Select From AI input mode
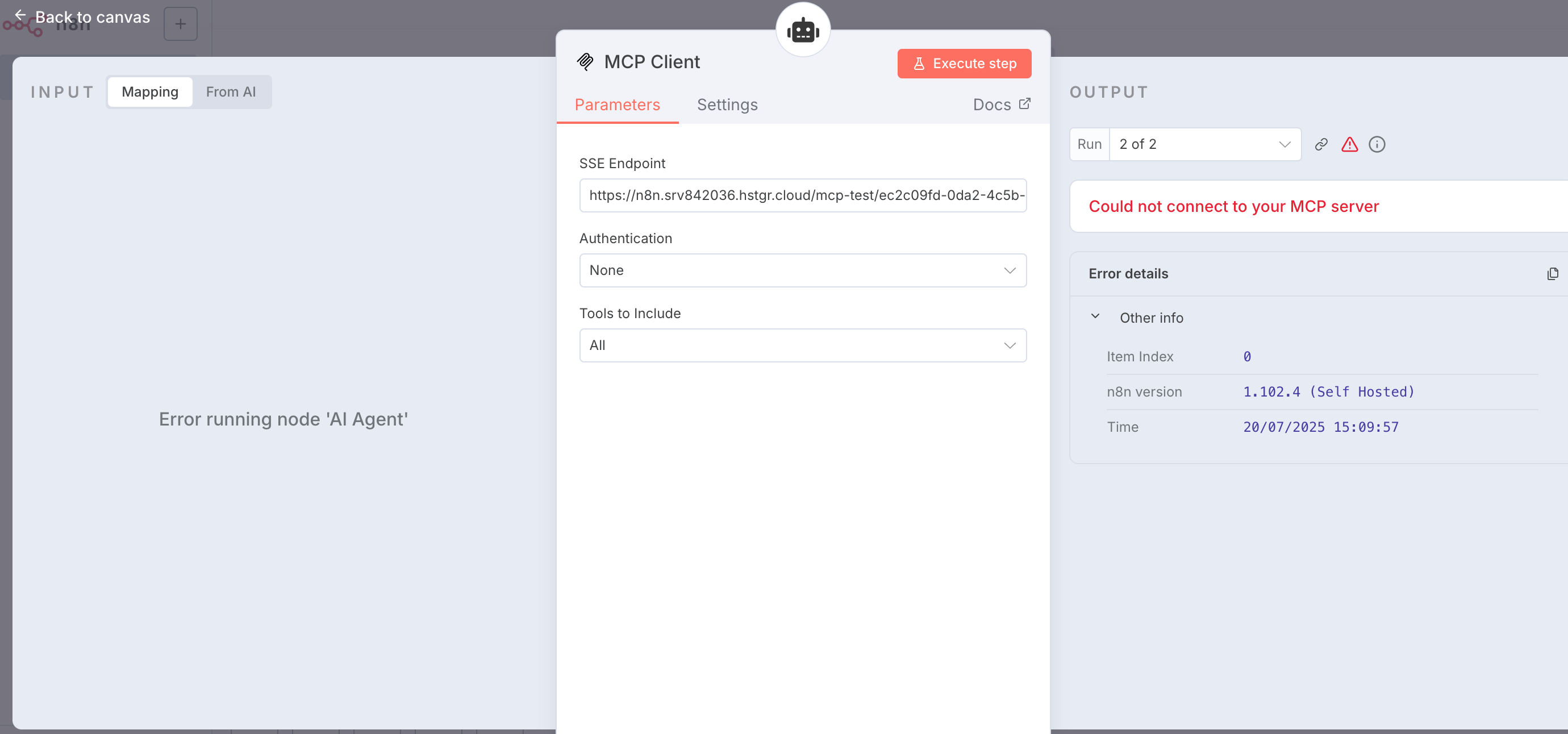Image resolution: width=1568 pixels, height=734 pixels. (231, 92)
